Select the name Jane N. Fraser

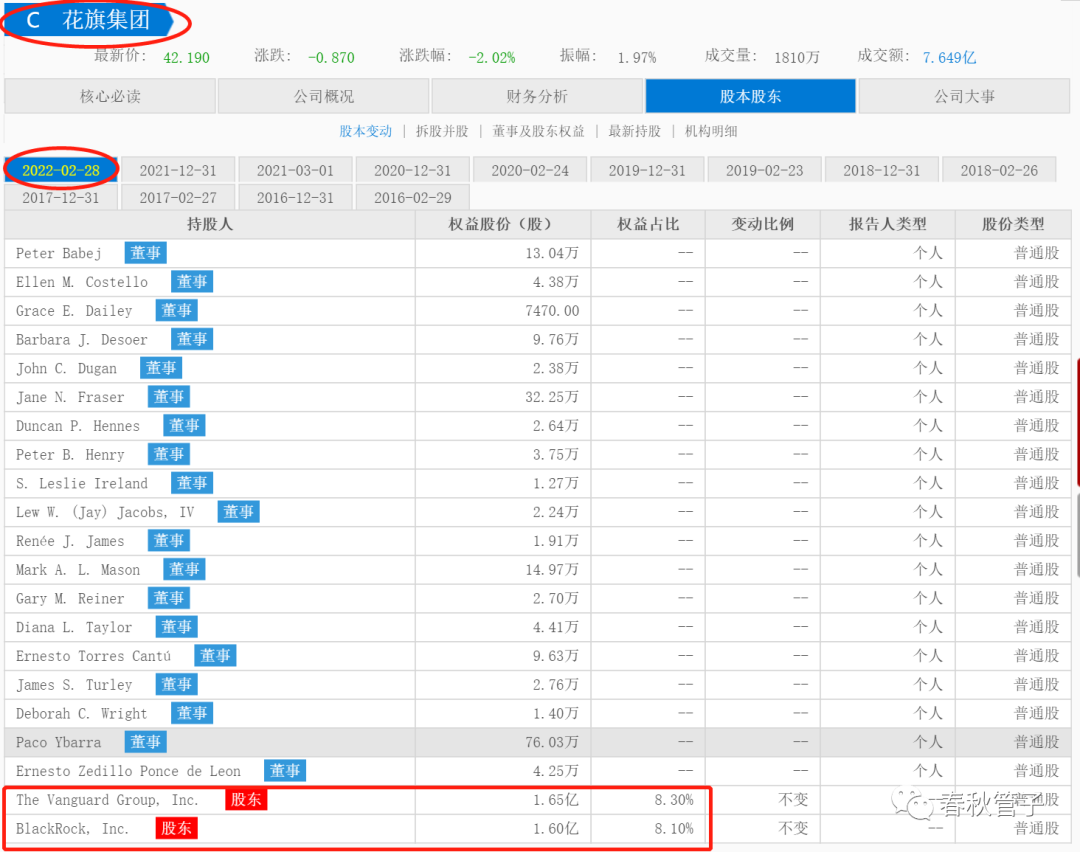[70, 397]
